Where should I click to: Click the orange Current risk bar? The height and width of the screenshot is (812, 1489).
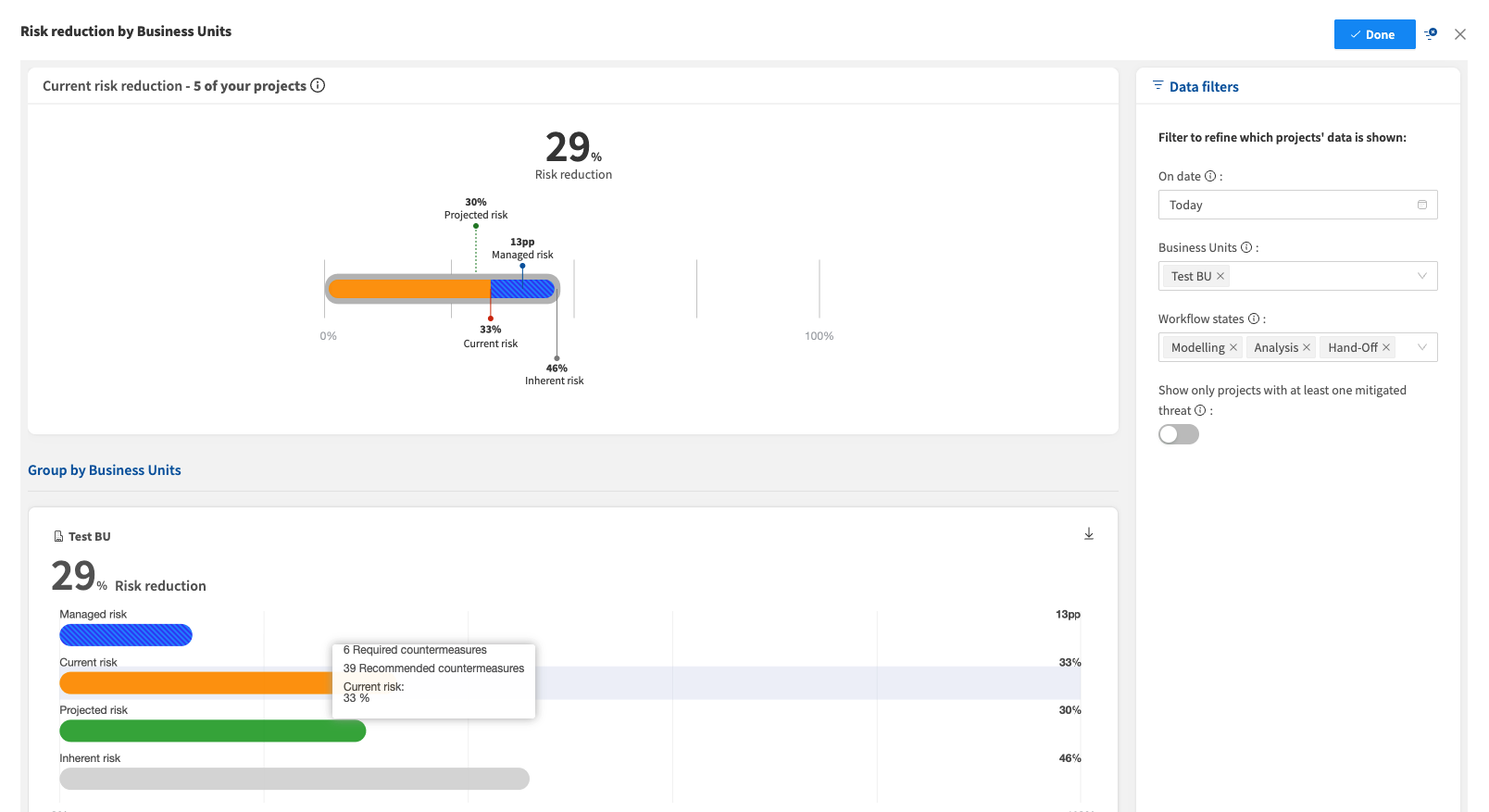(196, 683)
